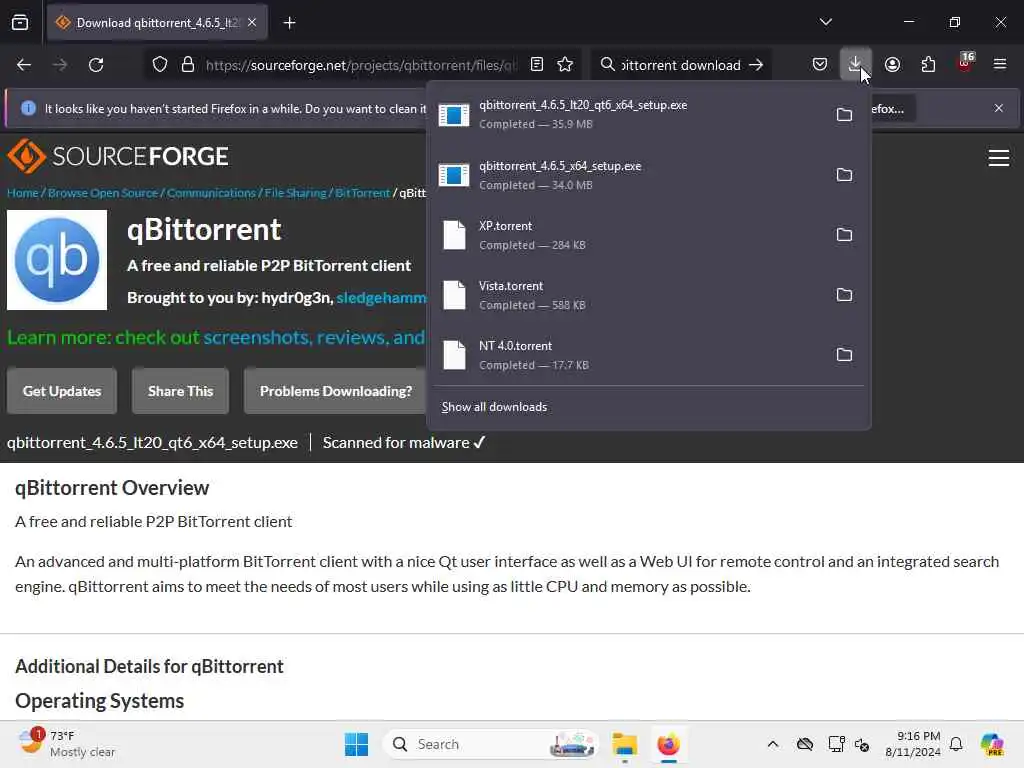Follow the Browse Open Source breadcrumb link
The image size is (1024, 768).
pyautogui.click(x=103, y=193)
